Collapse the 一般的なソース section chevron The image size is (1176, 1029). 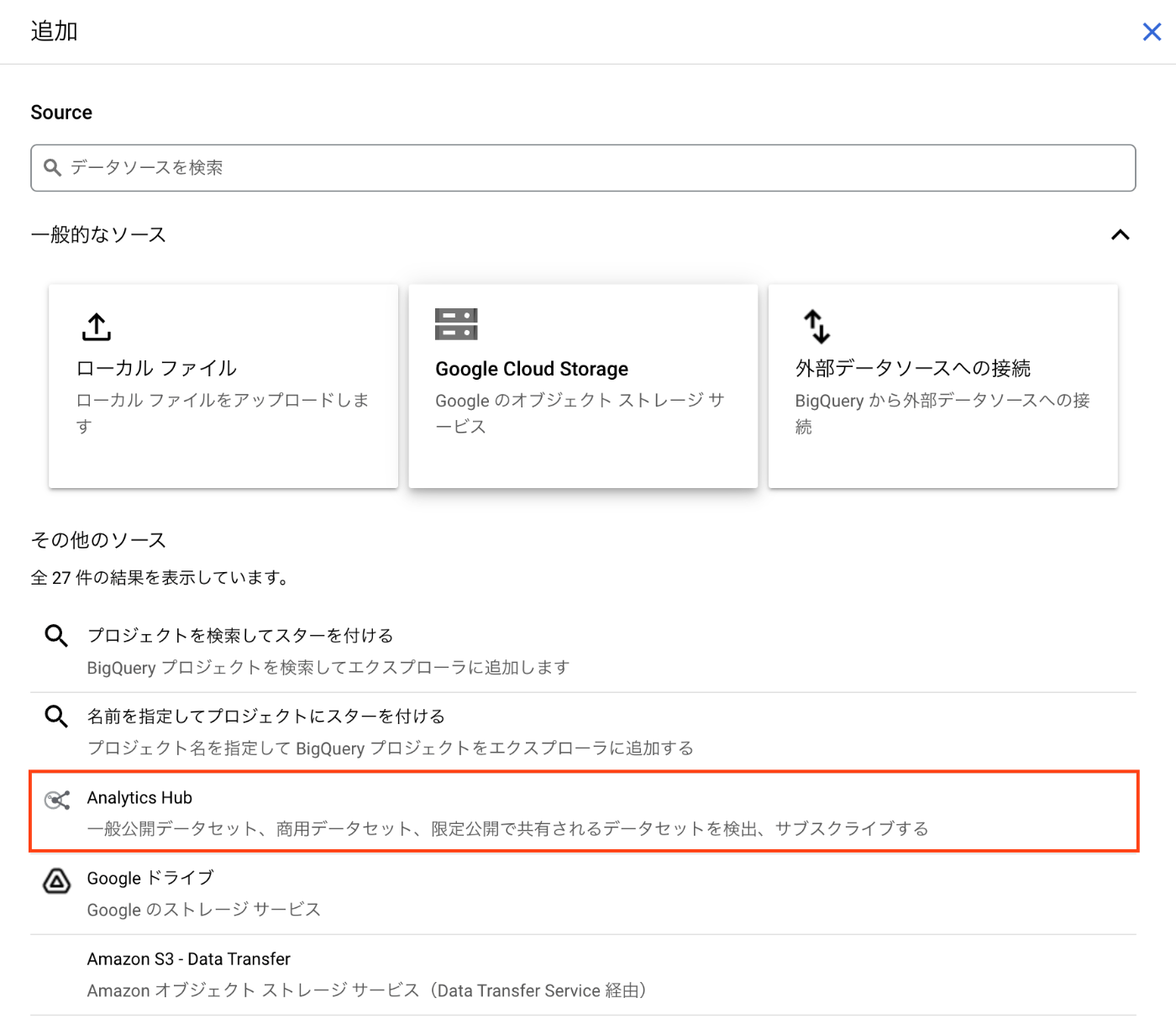pyautogui.click(x=1120, y=235)
